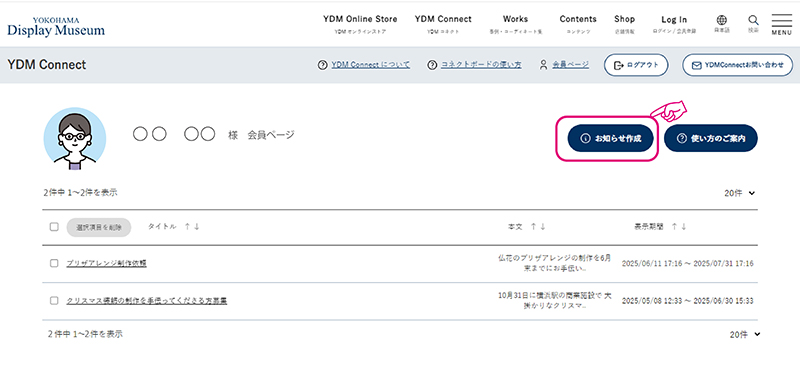Sort title column with arrow icons
Image resolution: width=800 pixels, height=379 pixels.
[192, 226]
